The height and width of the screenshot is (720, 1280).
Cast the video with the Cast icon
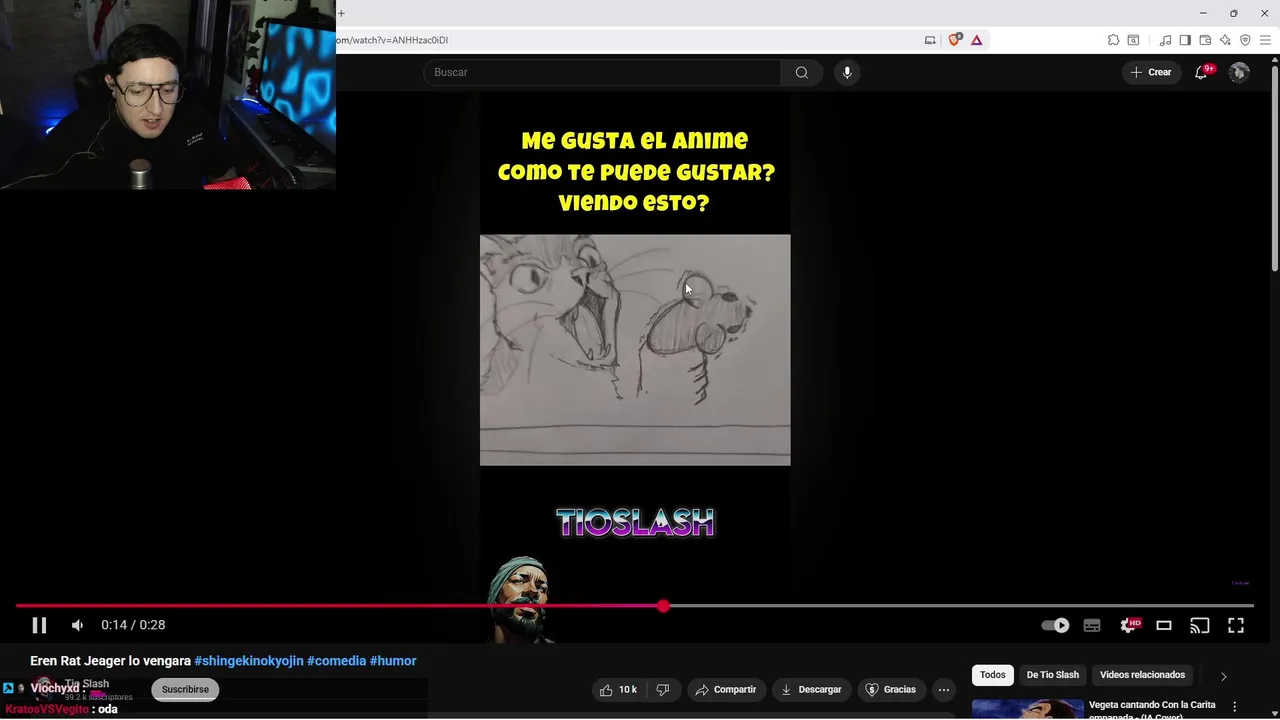(x=1200, y=625)
